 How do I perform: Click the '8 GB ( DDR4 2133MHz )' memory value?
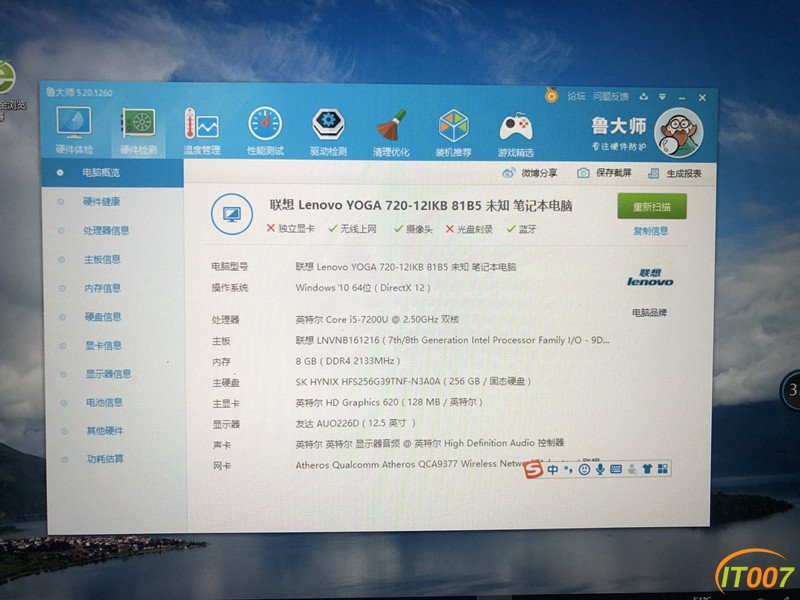(347, 361)
